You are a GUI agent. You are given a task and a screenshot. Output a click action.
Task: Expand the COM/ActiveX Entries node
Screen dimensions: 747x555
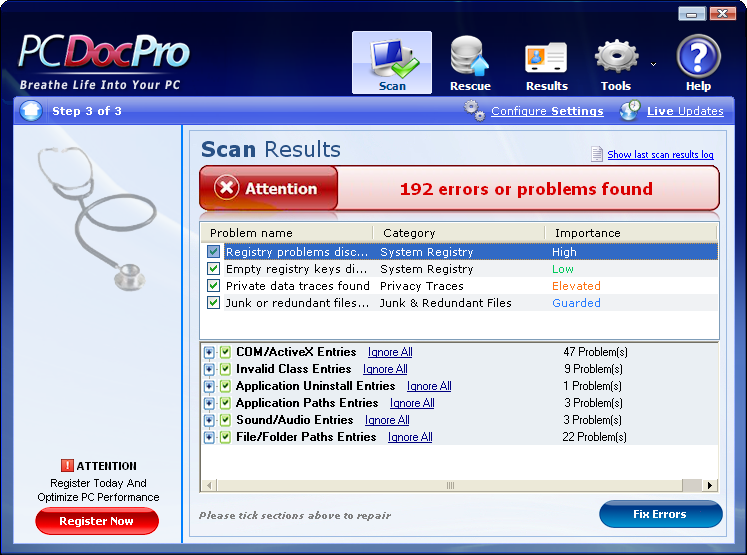pos(209,353)
